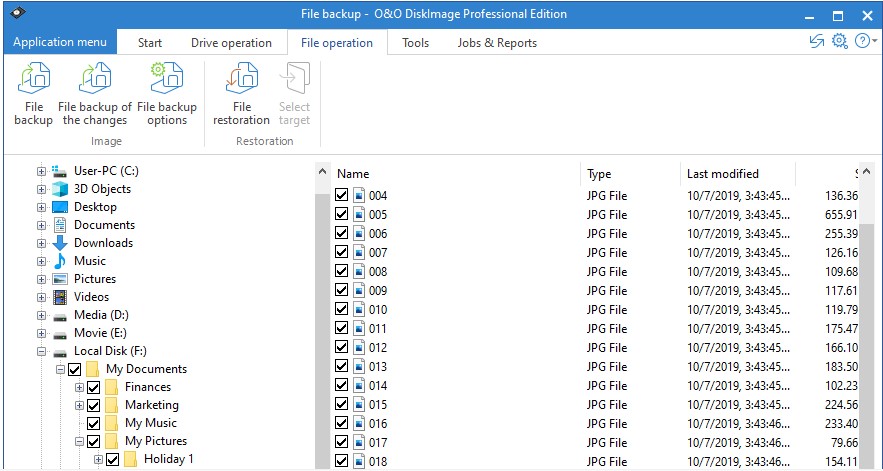The width and height of the screenshot is (883, 471).
Task: Expand the Videos tree node
Action: 41,297
